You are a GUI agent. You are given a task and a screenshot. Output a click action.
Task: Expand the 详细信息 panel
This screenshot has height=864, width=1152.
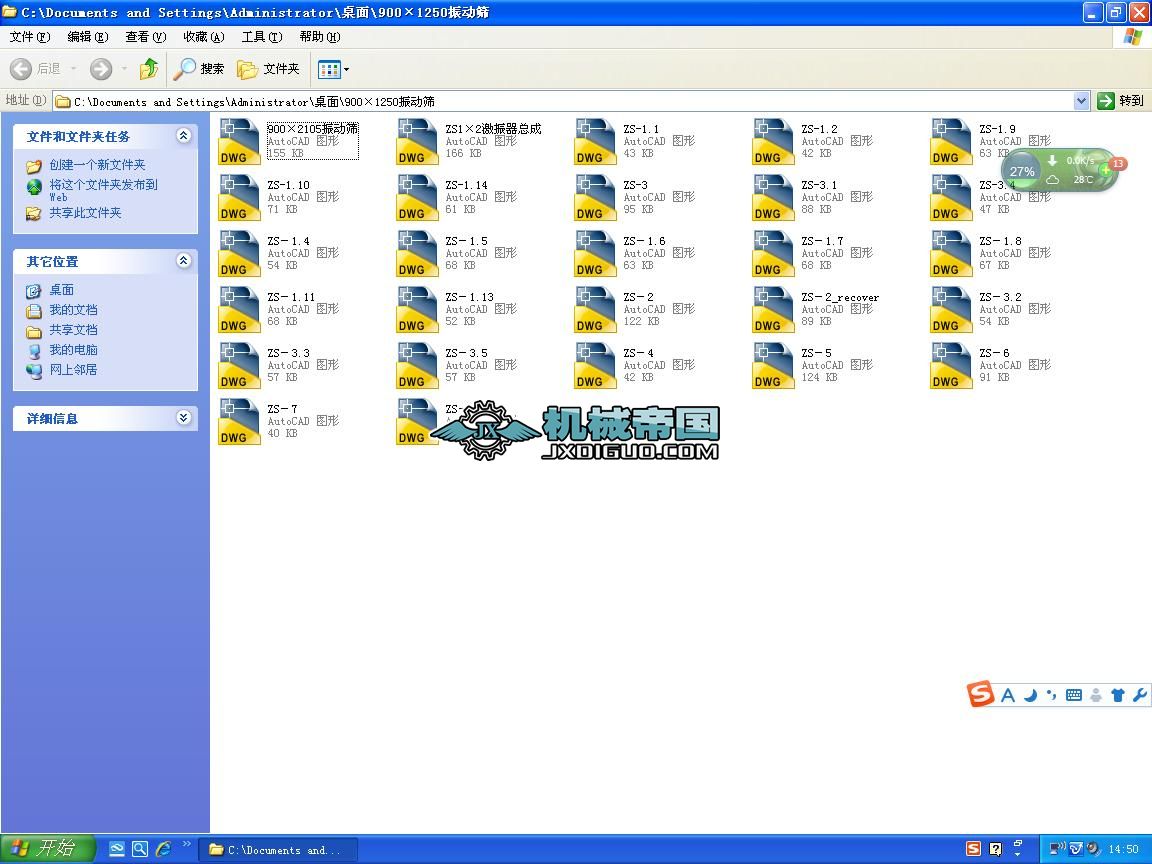[x=184, y=418]
